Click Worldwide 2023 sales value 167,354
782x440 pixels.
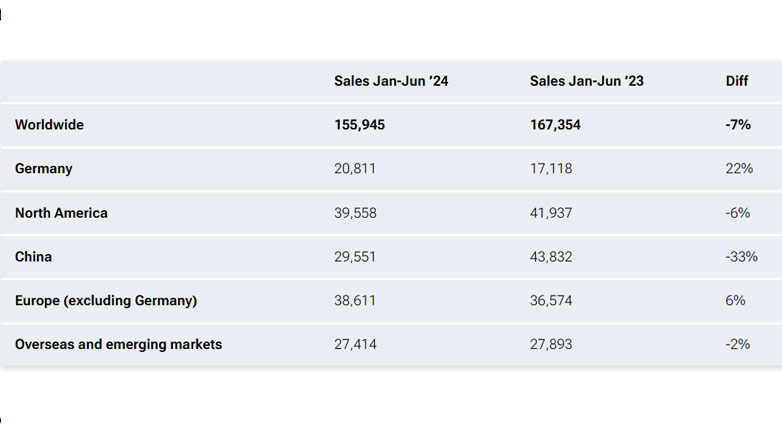pyautogui.click(x=555, y=125)
